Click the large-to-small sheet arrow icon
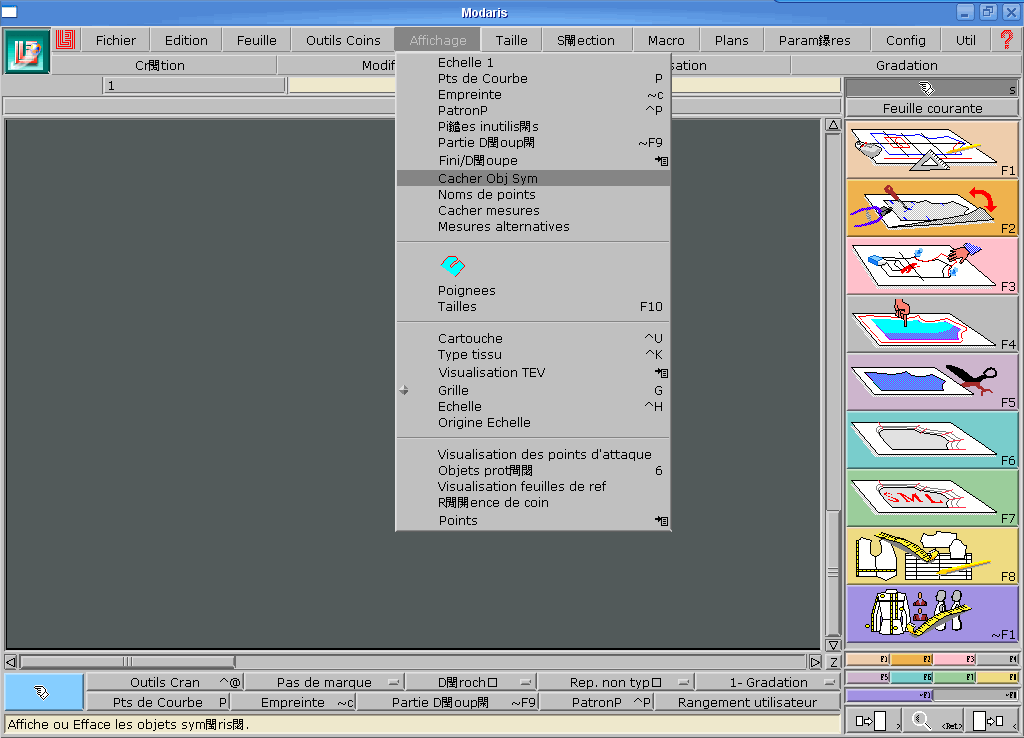 click(988, 721)
